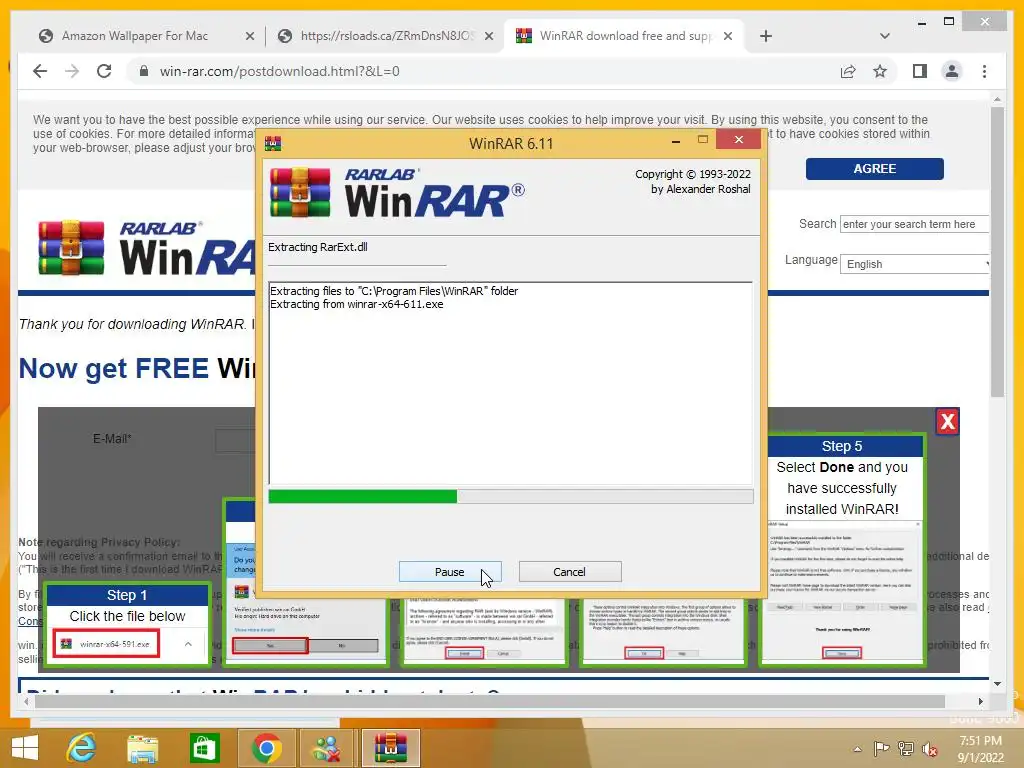Open Windows Store from taskbar

(x=204, y=748)
